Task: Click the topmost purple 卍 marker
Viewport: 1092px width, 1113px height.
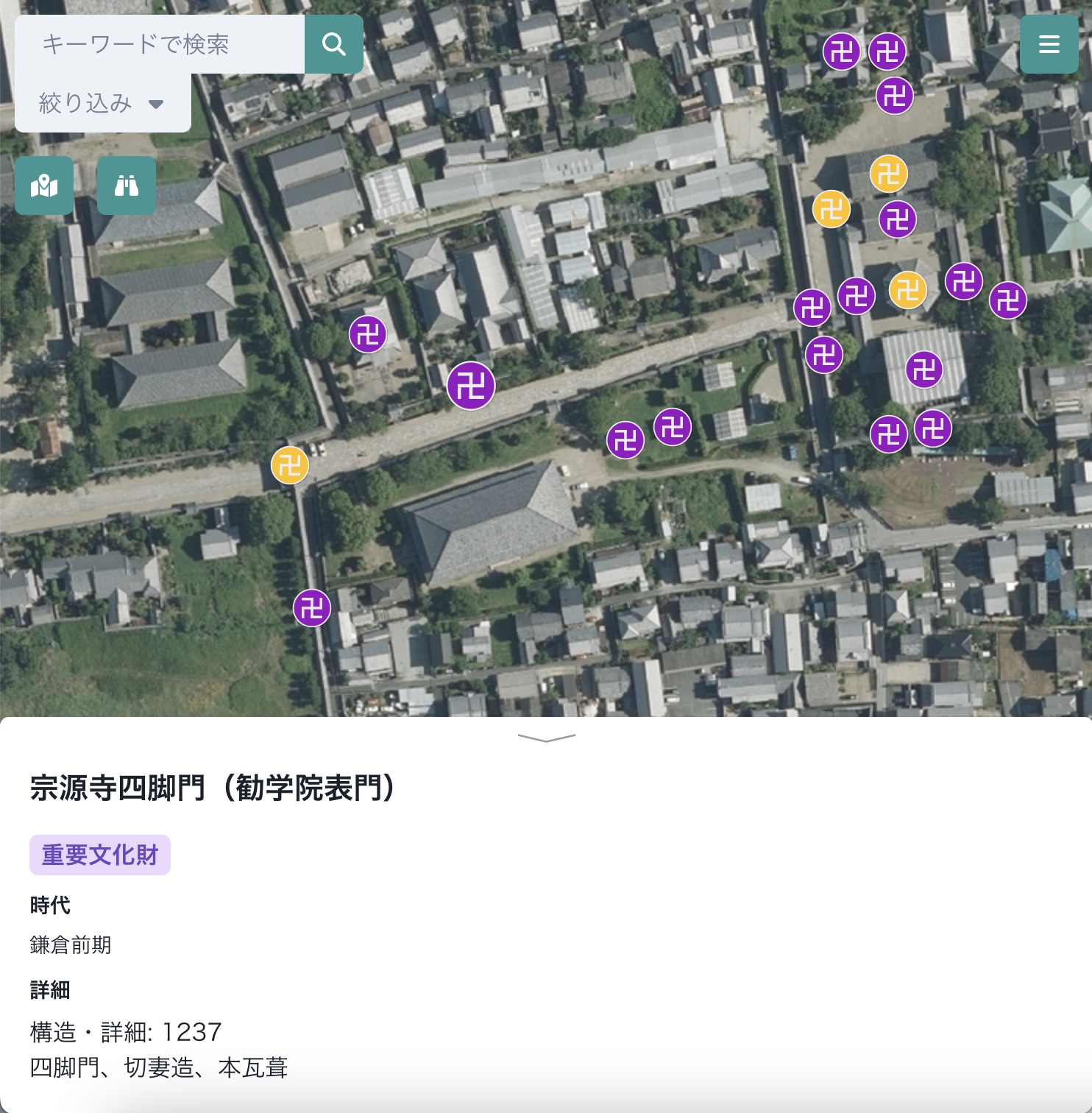Action: pyautogui.click(x=843, y=52)
